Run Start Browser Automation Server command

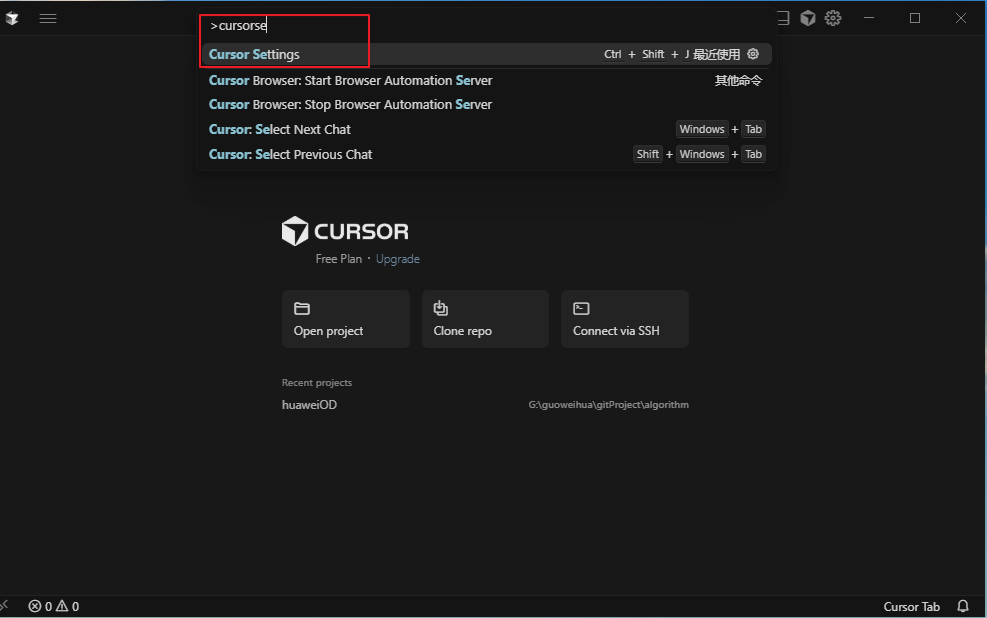click(x=485, y=81)
